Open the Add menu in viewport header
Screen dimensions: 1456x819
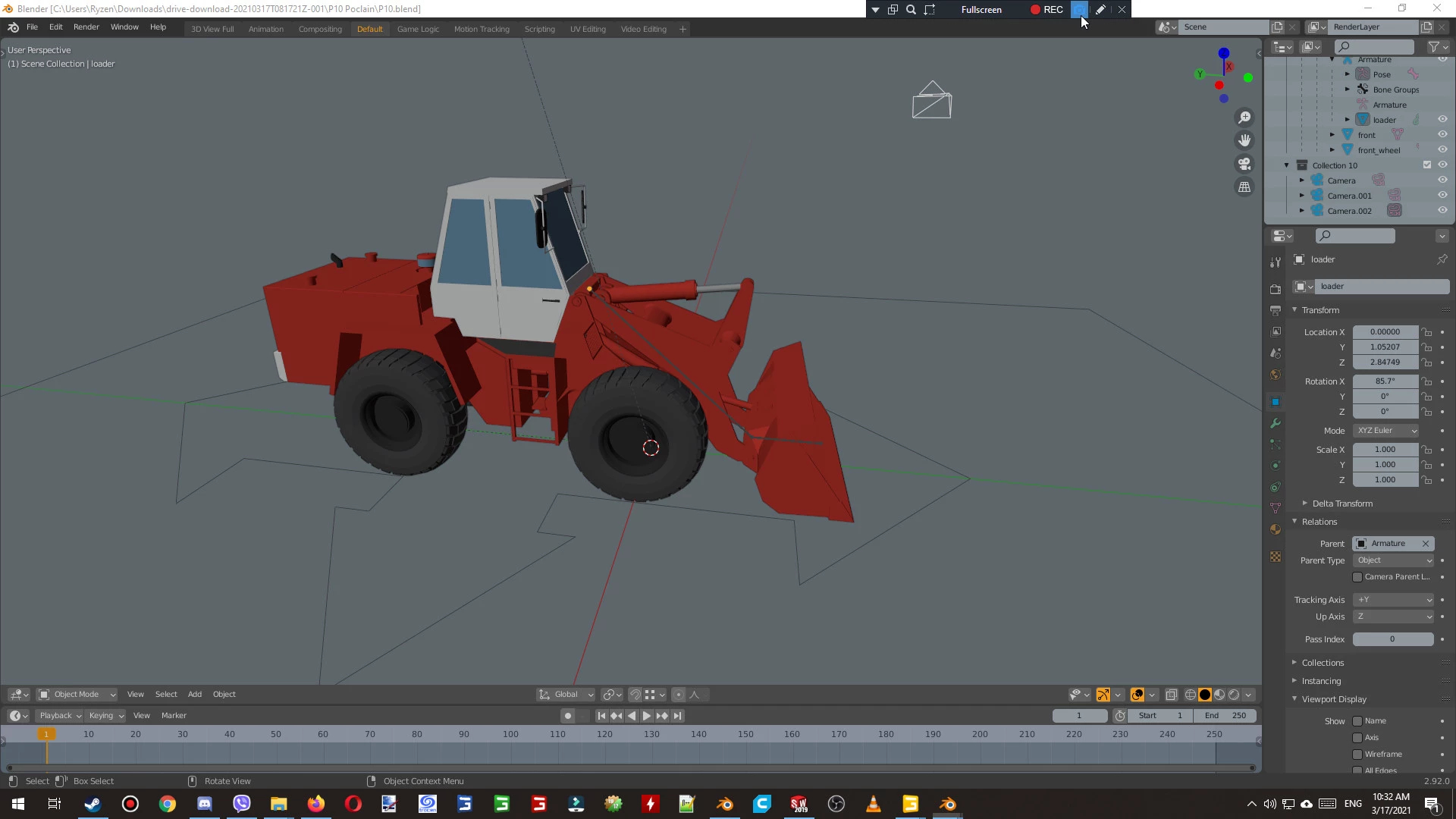[194, 695]
